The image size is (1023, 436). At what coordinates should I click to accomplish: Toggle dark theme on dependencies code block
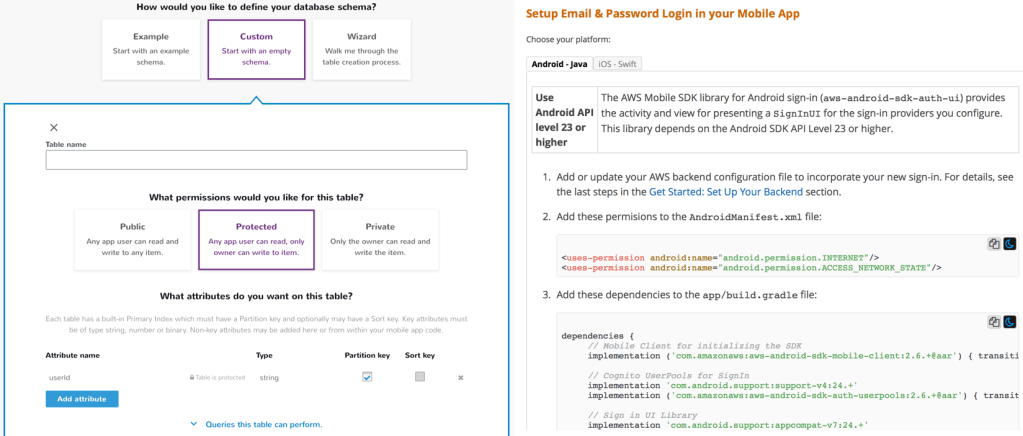click(1010, 322)
